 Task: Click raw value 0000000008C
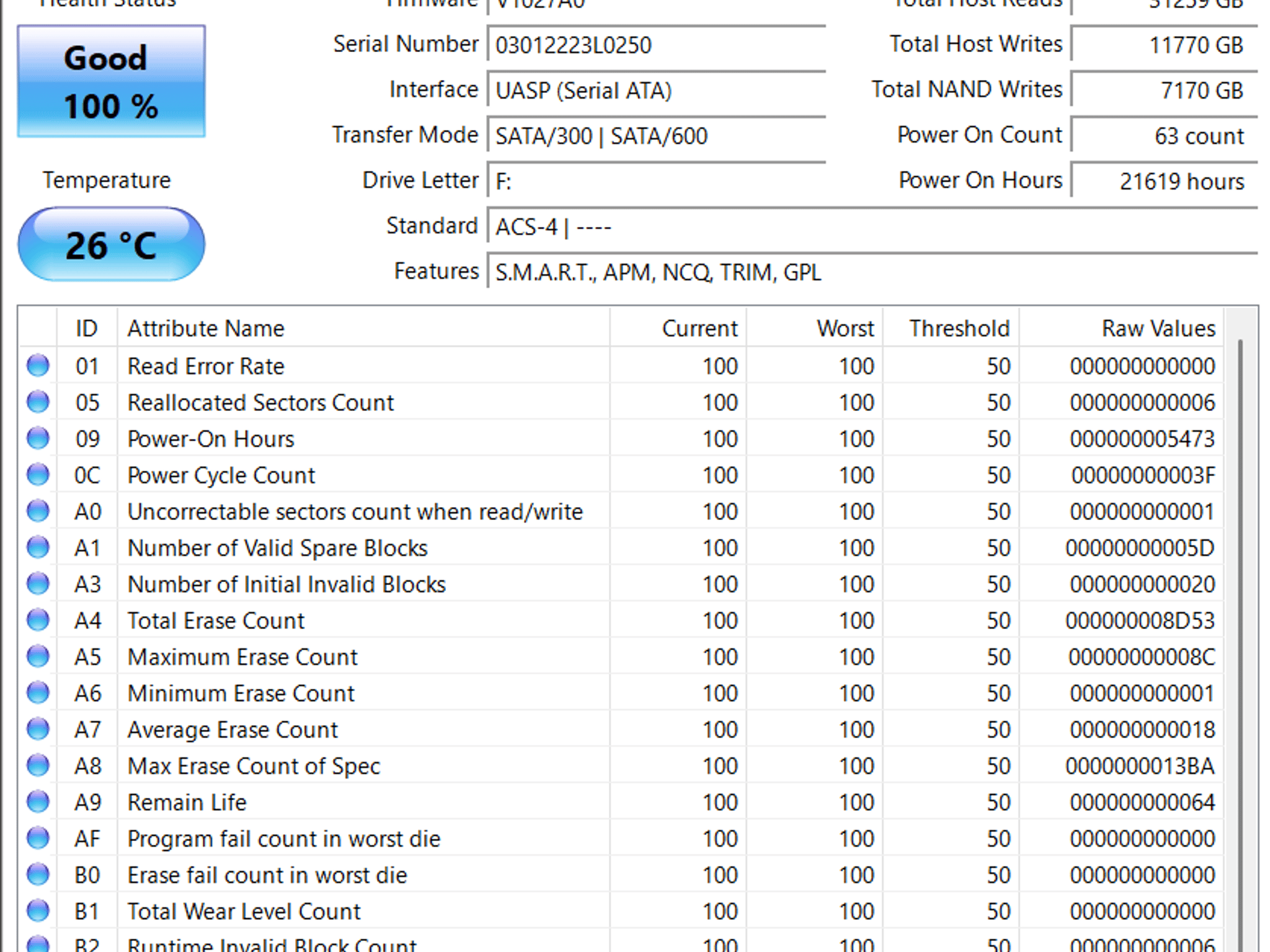(1142, 657)
